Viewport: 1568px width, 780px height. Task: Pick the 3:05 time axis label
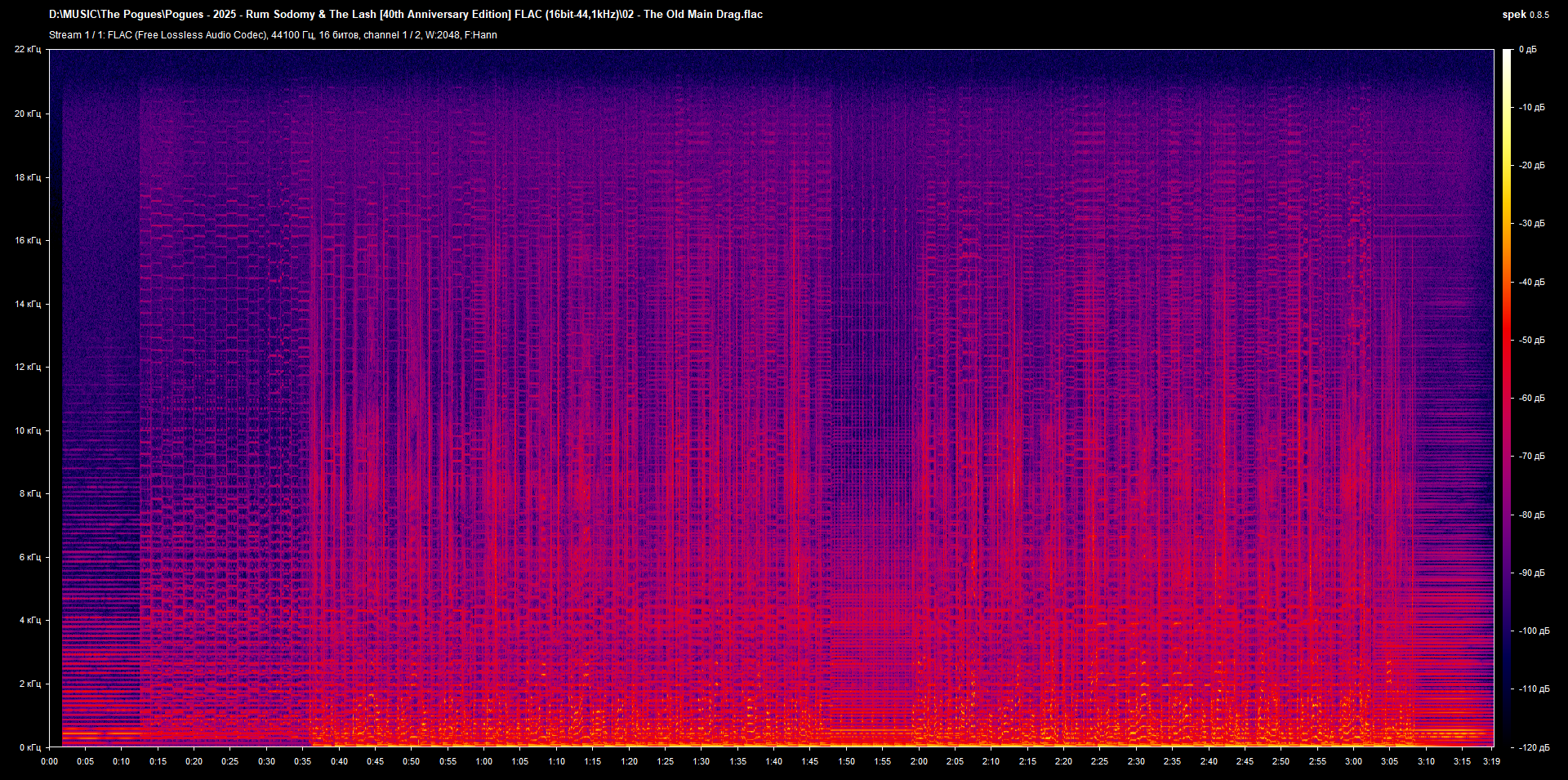pyautogui.click(x=1389, y=761)
